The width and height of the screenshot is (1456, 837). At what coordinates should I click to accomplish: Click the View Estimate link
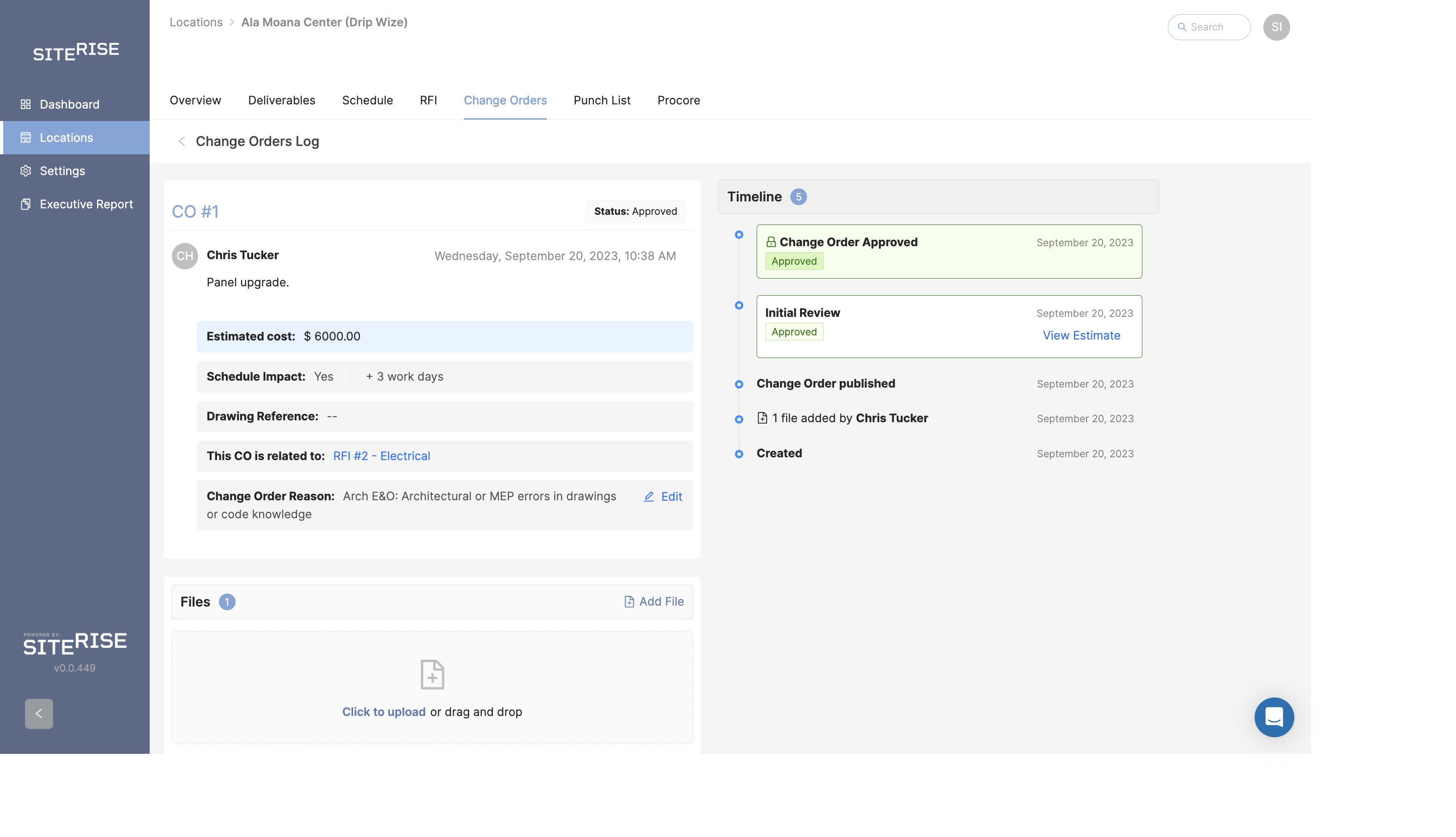pos(1080,335)
